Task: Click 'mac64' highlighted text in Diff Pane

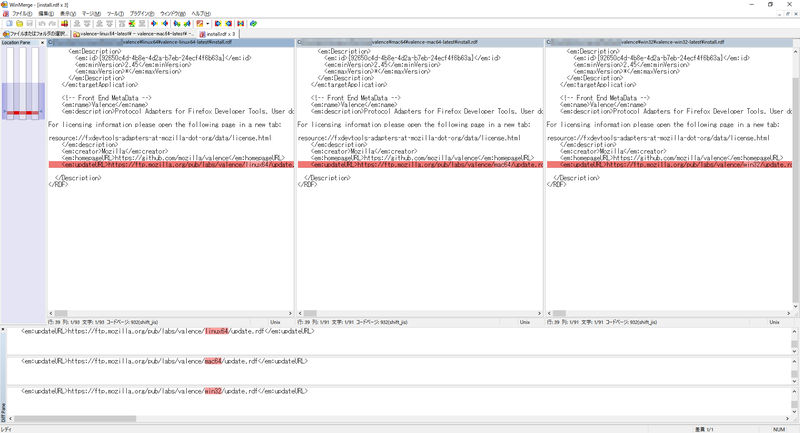Action: coord(213,361)
